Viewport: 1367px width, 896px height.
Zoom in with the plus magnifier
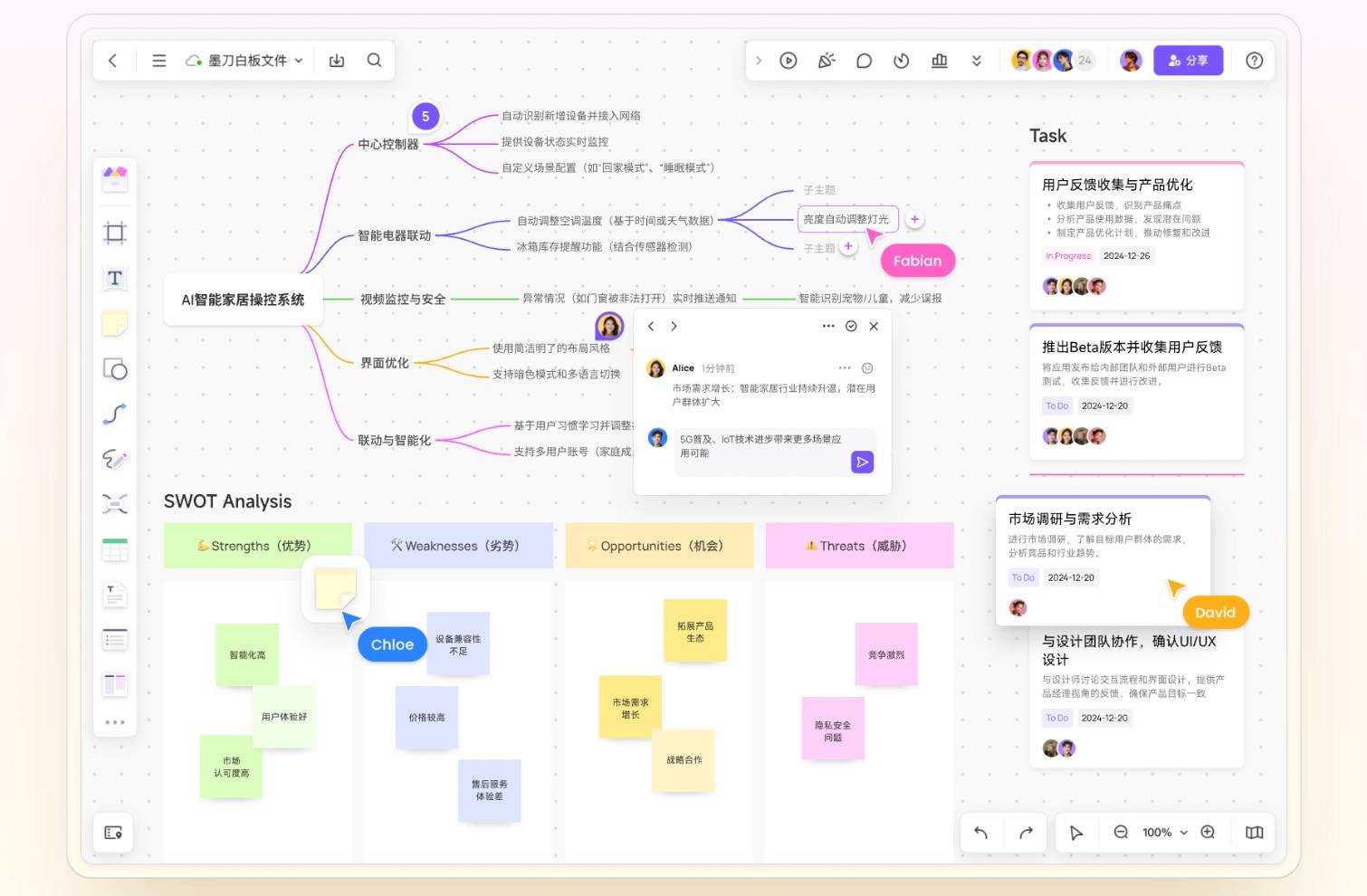click(1208, 833)
